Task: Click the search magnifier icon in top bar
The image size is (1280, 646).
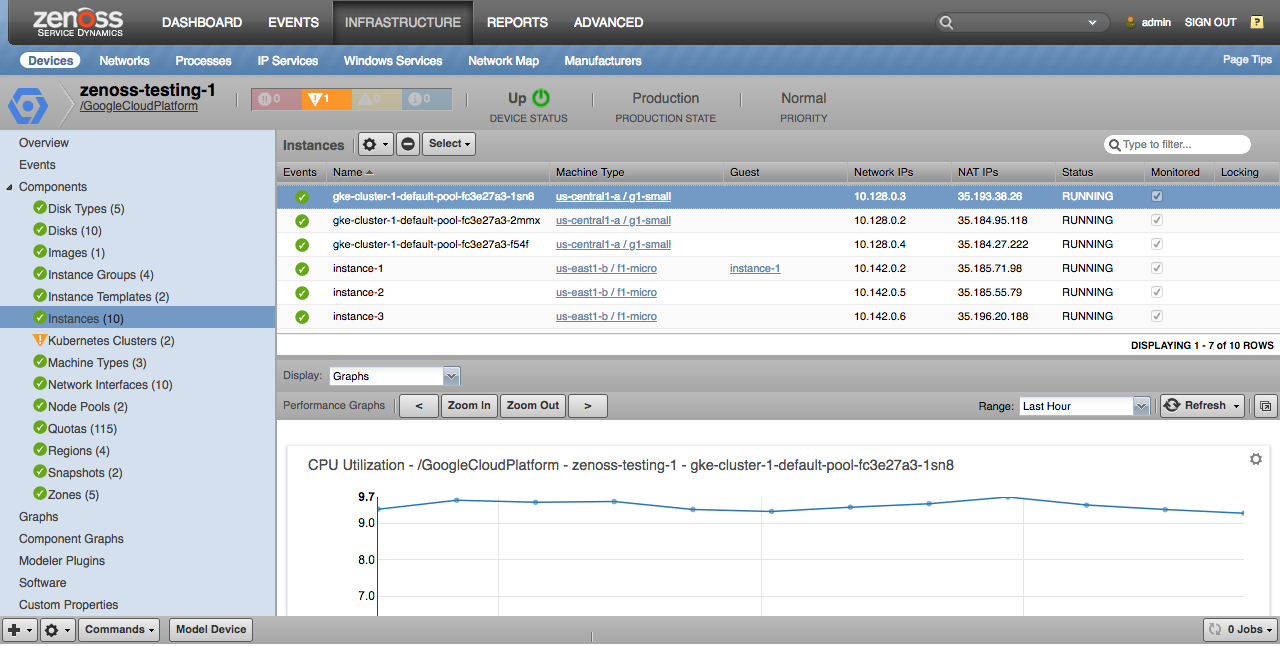Action: pyautogui.click(x=947, y=22)
